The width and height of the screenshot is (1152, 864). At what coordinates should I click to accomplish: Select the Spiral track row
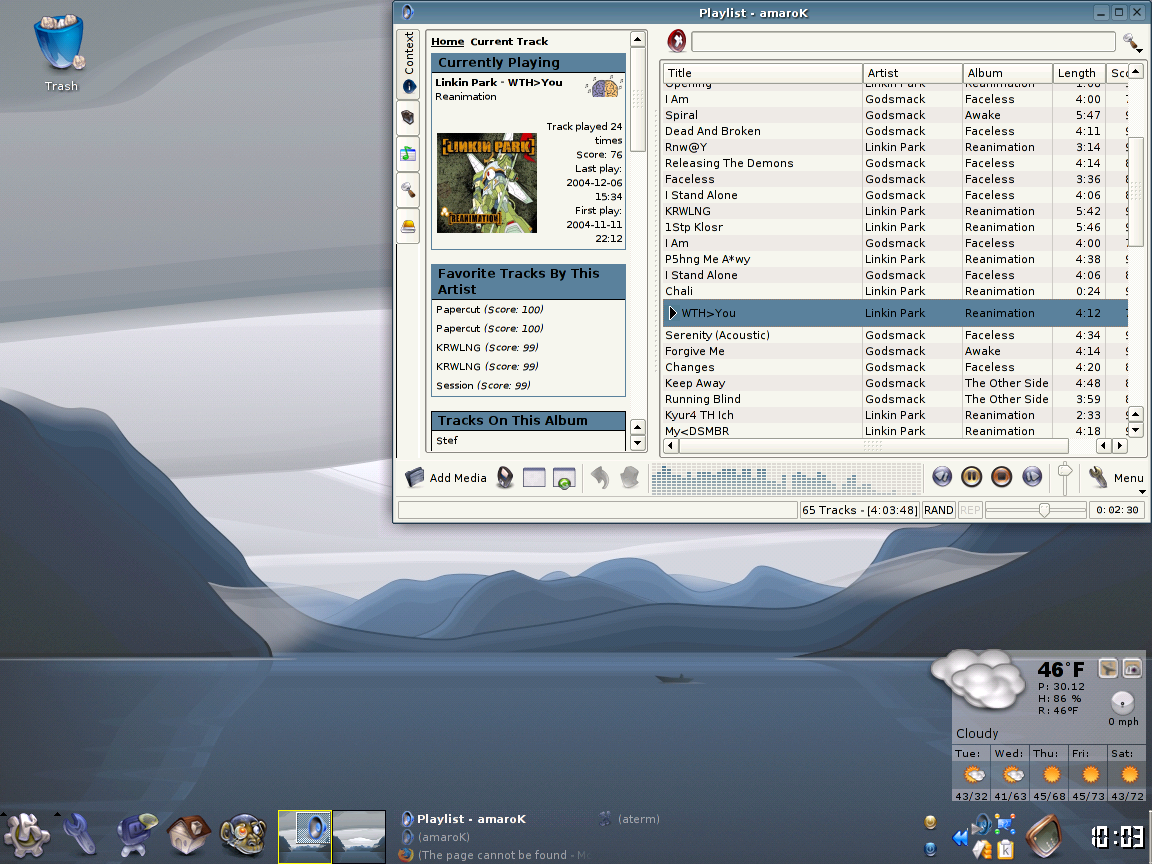click(895, 115)
